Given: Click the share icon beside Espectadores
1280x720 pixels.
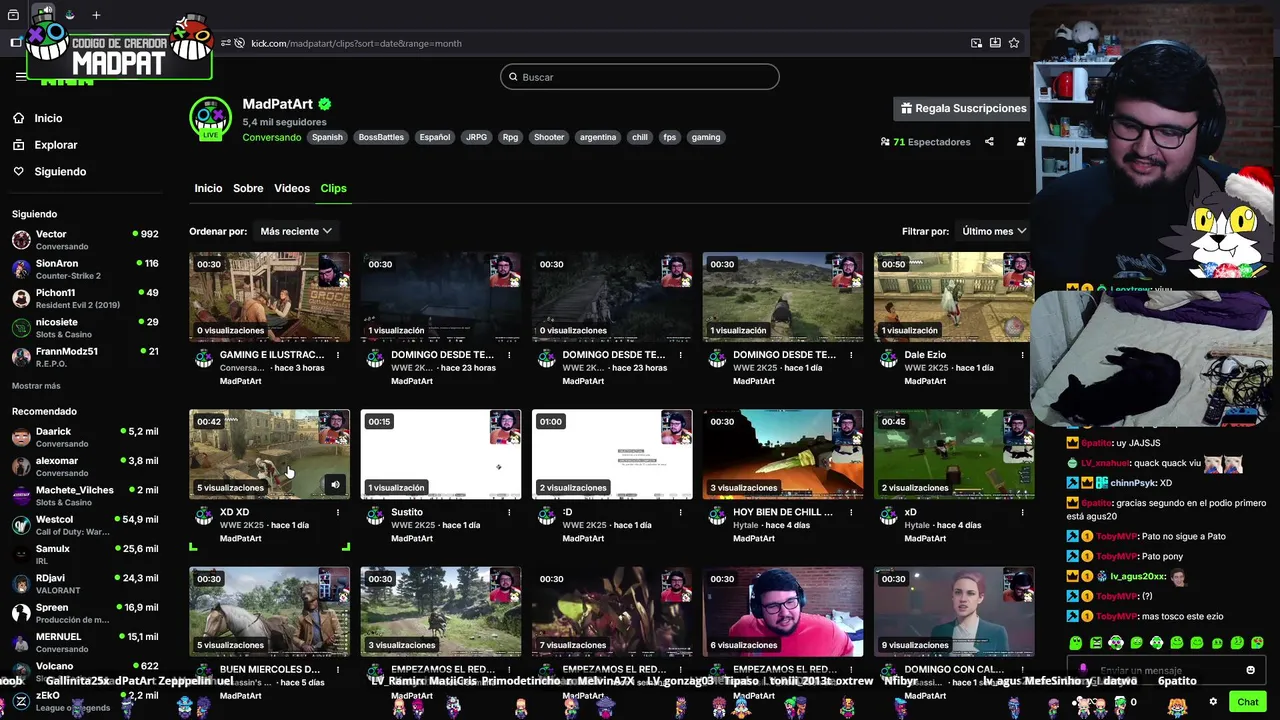Looking at the screenshot, I should coord(989,142).
